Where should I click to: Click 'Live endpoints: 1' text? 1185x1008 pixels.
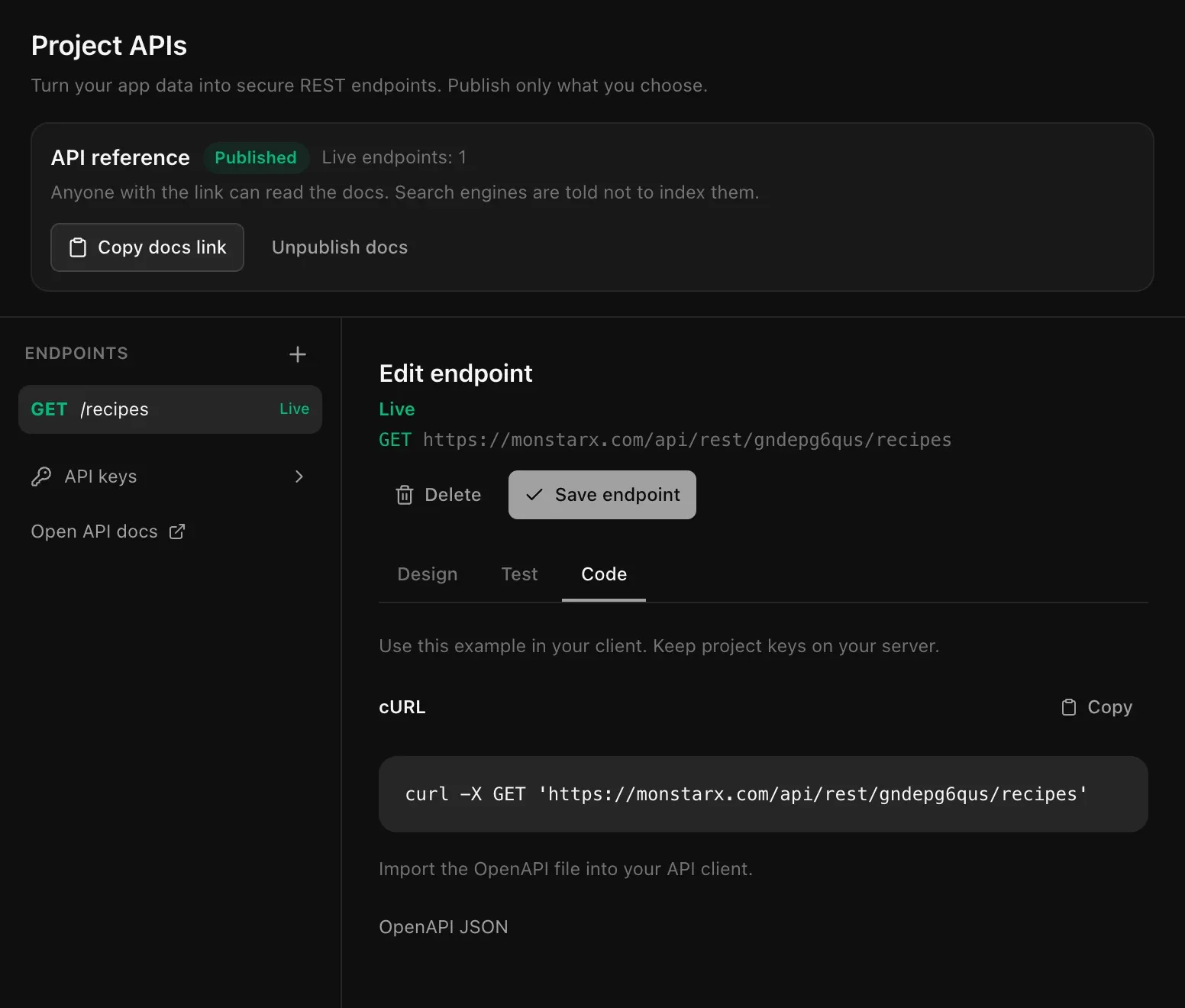[x=394, y=157]
